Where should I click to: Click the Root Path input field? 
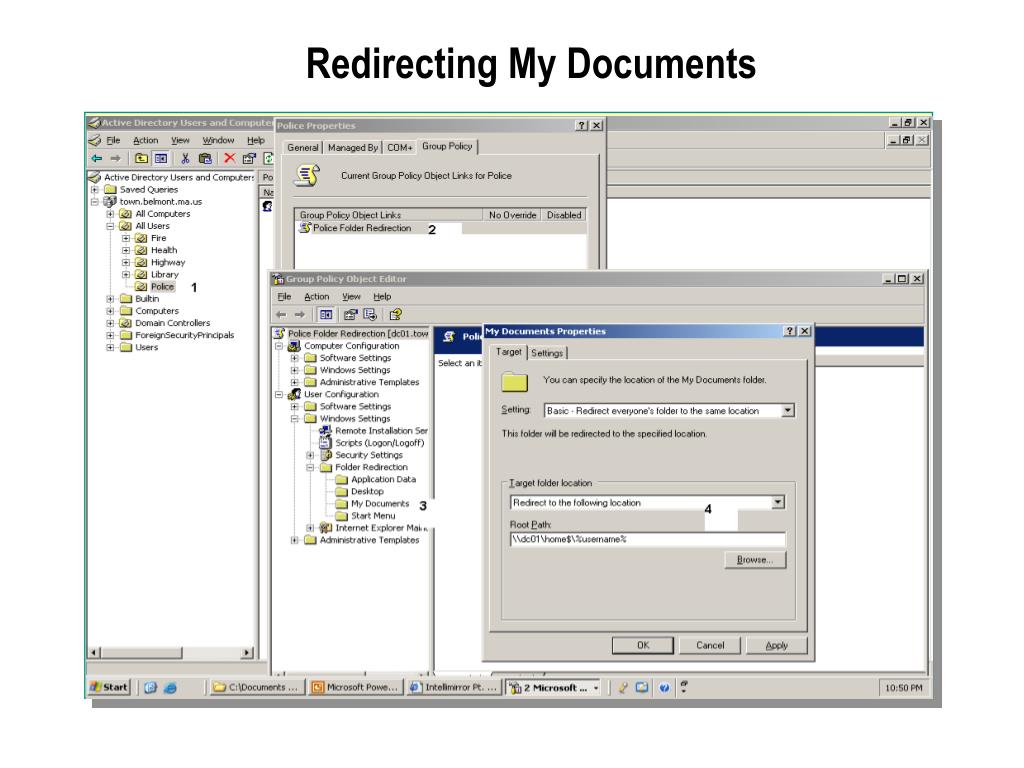[647, 539]
